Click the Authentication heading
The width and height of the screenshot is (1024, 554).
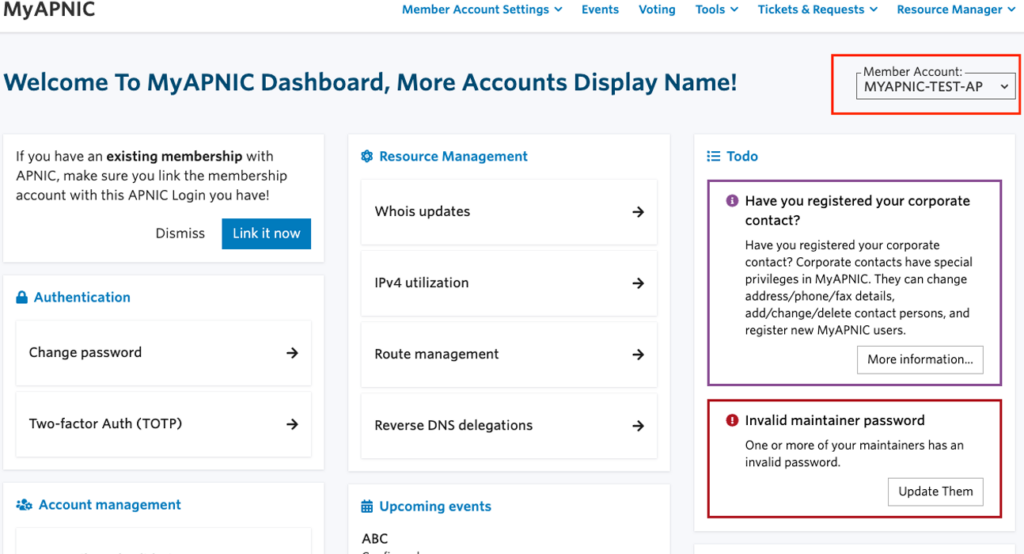82,297
